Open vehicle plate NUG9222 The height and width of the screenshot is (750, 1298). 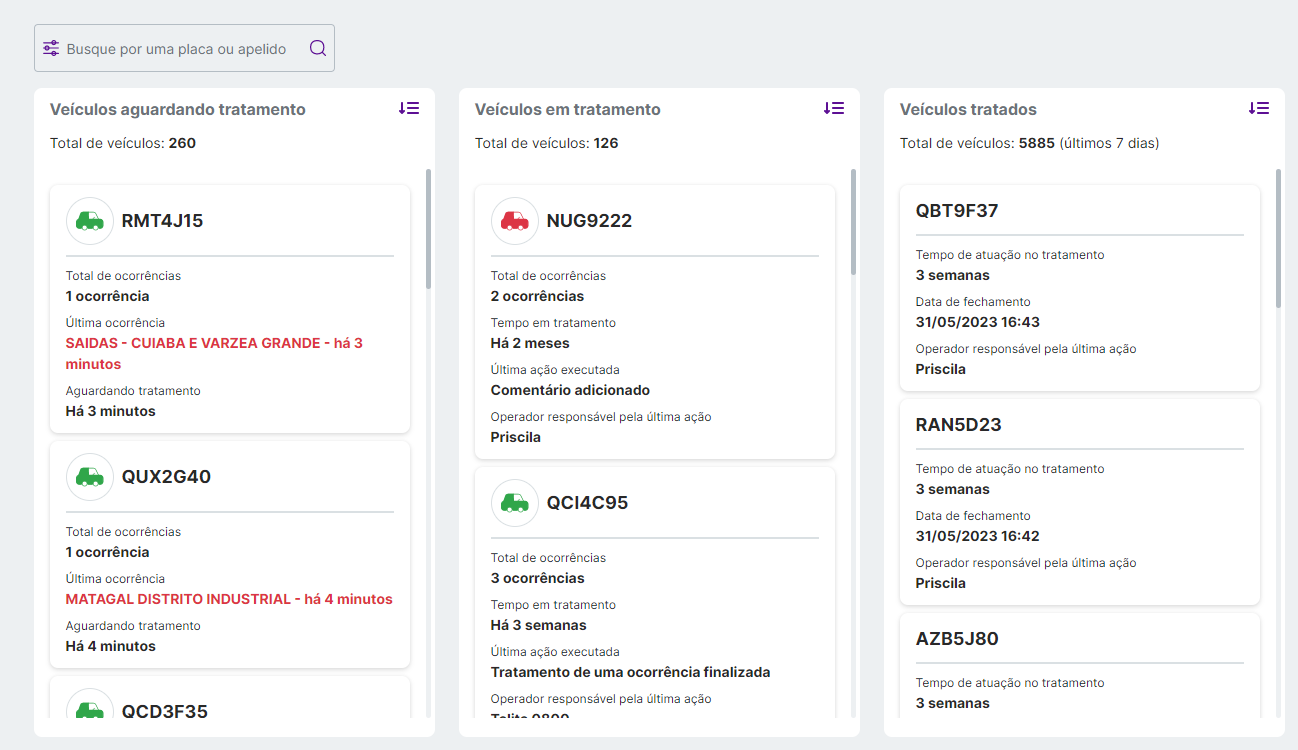tap(589, 221)
